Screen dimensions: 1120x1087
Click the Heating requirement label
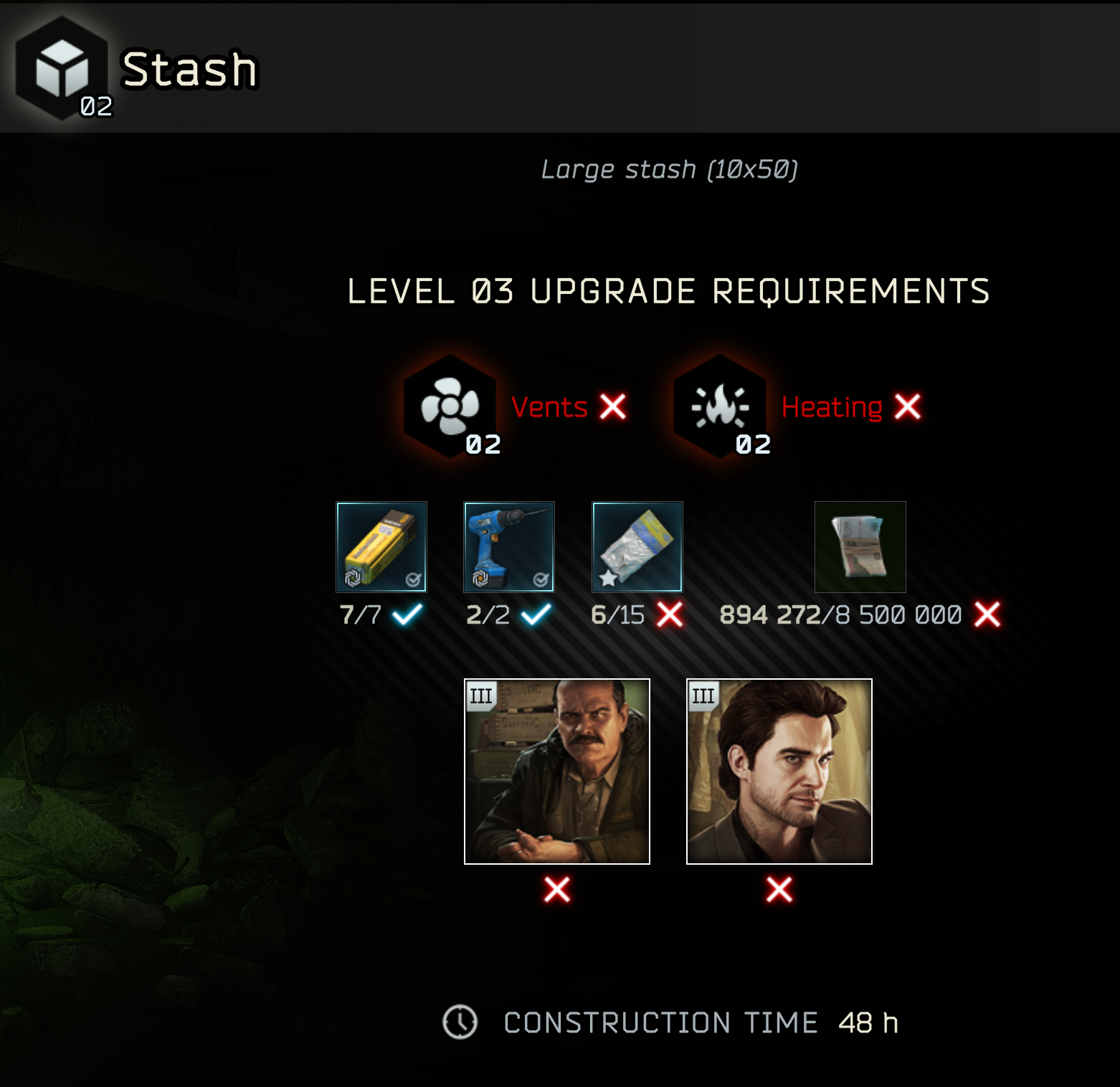pyautogui.click(x=832, y=407)
